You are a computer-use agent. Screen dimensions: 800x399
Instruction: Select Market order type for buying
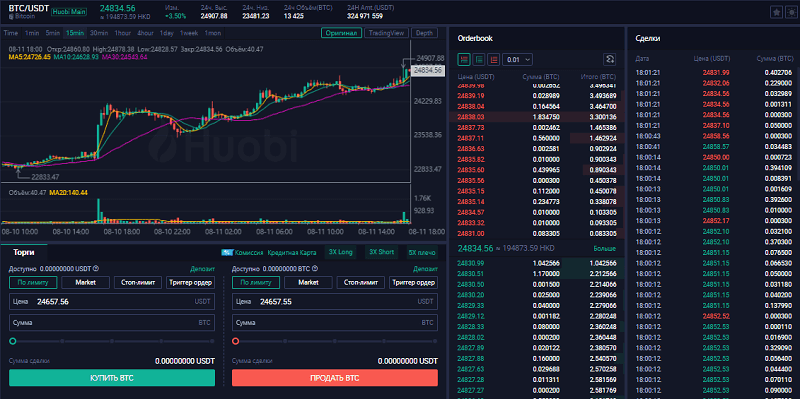pyautogui.click(x=85, y=282)
